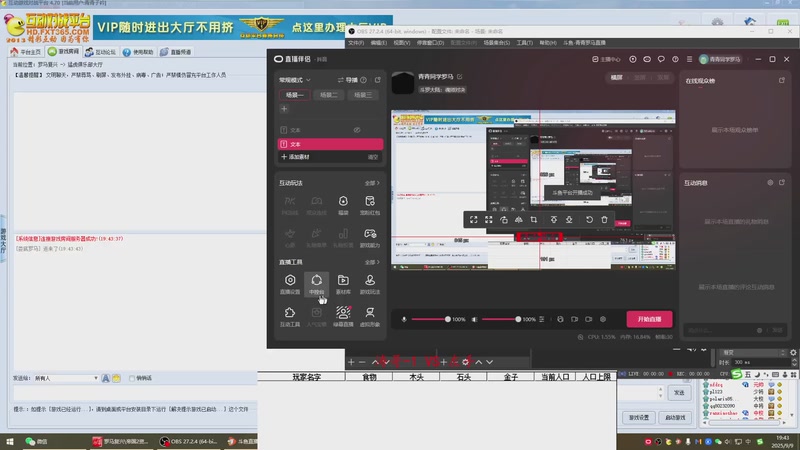Expand 全部 for 互动玩法
800x450 pixels.
[x=372, y=183]
